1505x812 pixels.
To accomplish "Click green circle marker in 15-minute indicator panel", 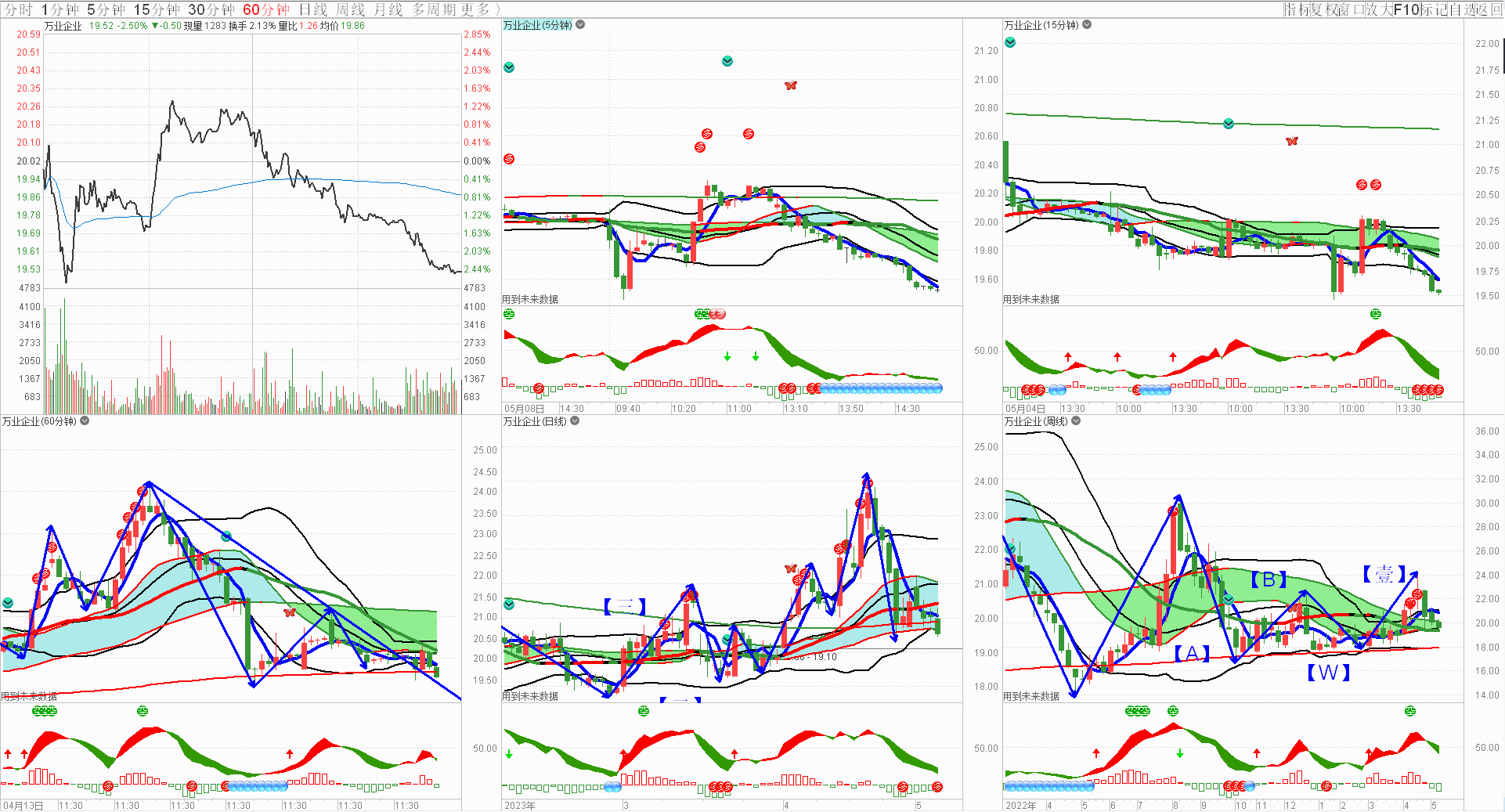I will pos(1376,314).
